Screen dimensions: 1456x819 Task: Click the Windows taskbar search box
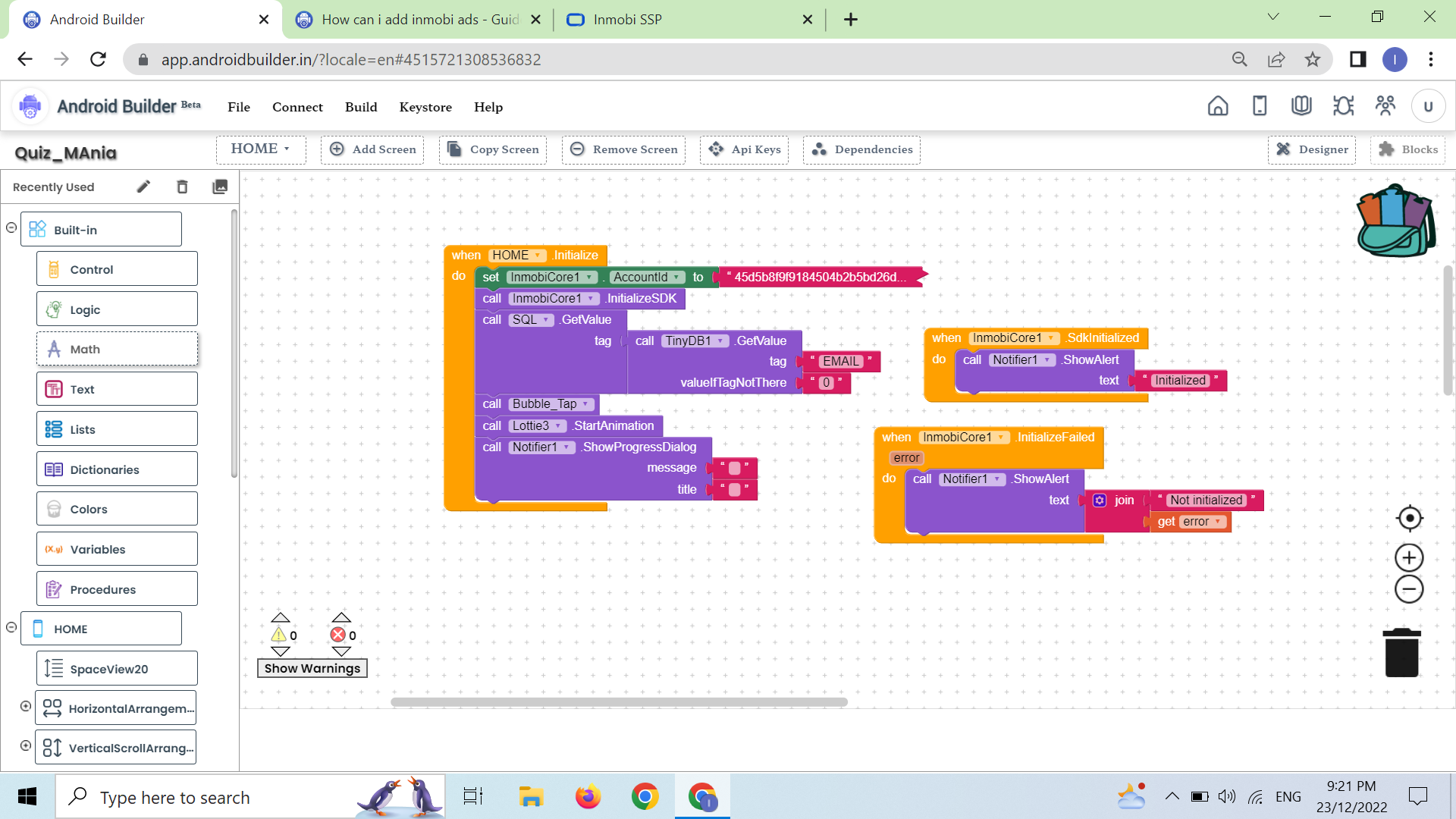pyautogui.click(x=250, y=797)
